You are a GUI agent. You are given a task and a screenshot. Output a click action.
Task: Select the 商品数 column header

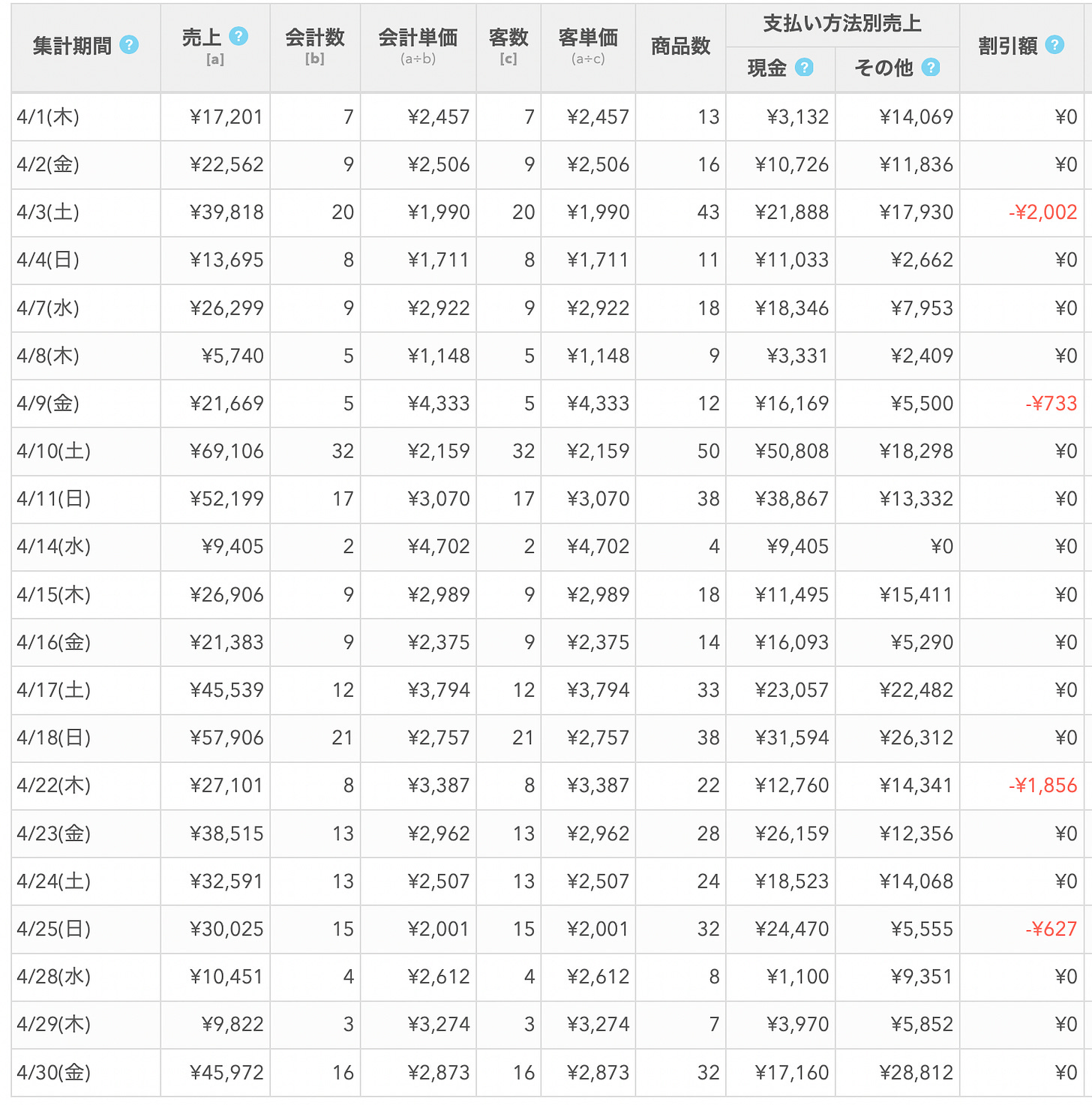coord(680,47)
